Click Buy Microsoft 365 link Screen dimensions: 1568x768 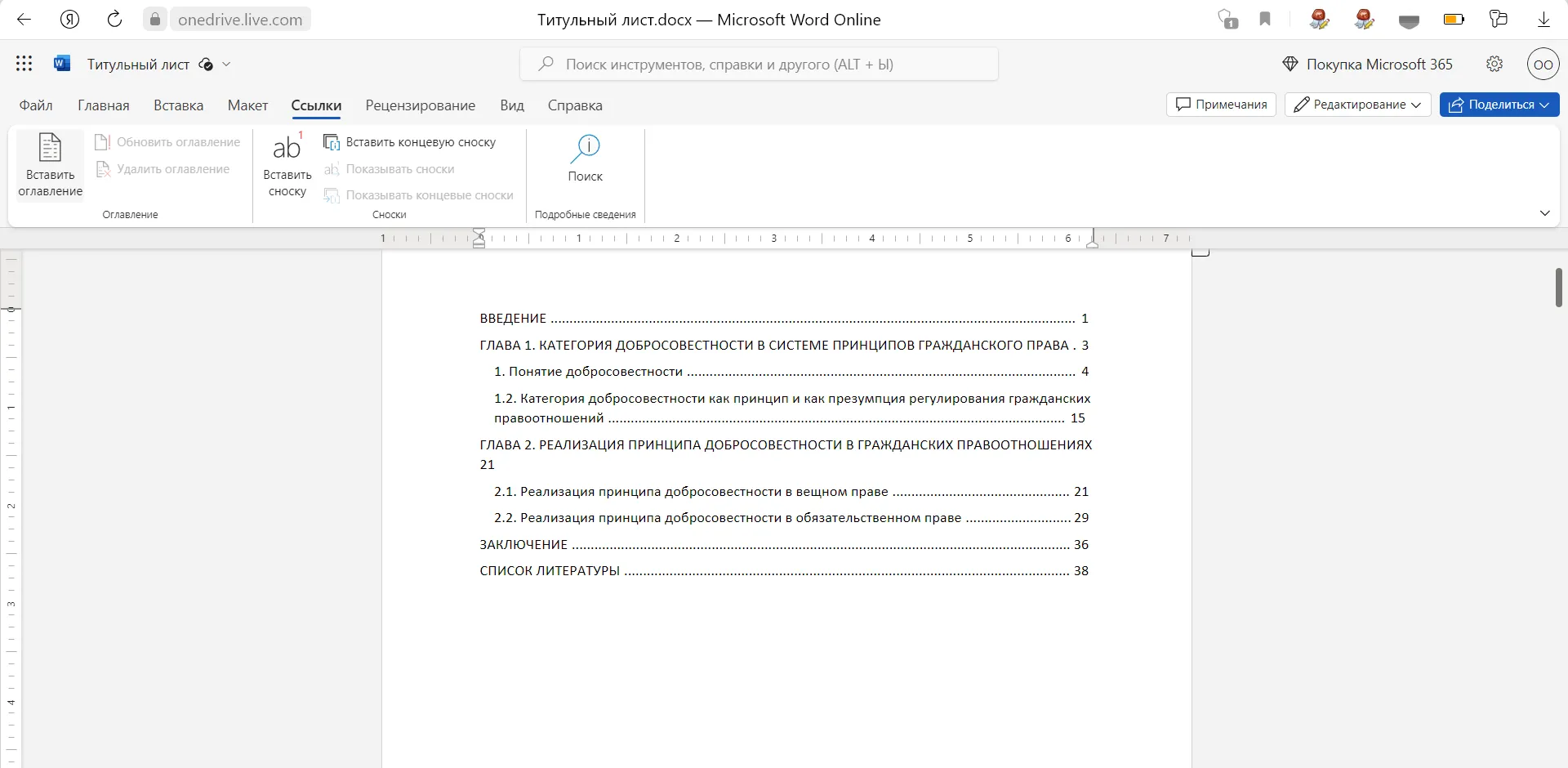1368,64
